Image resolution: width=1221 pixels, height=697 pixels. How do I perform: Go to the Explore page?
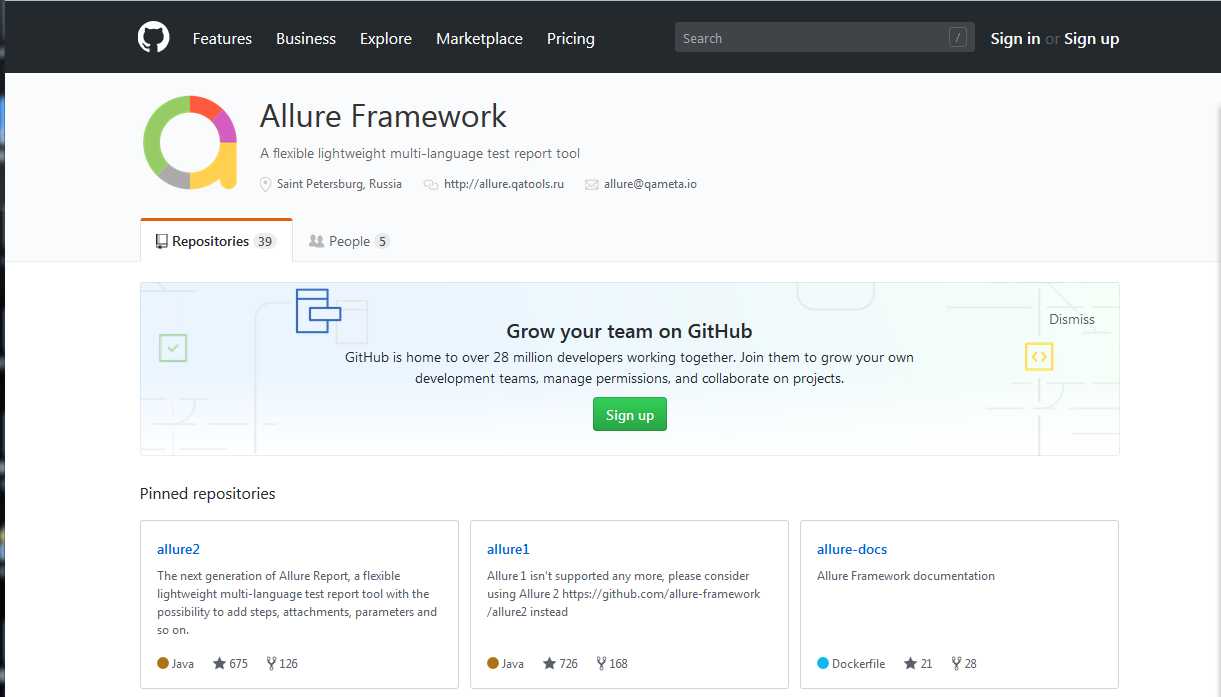[x=386, y=38]
